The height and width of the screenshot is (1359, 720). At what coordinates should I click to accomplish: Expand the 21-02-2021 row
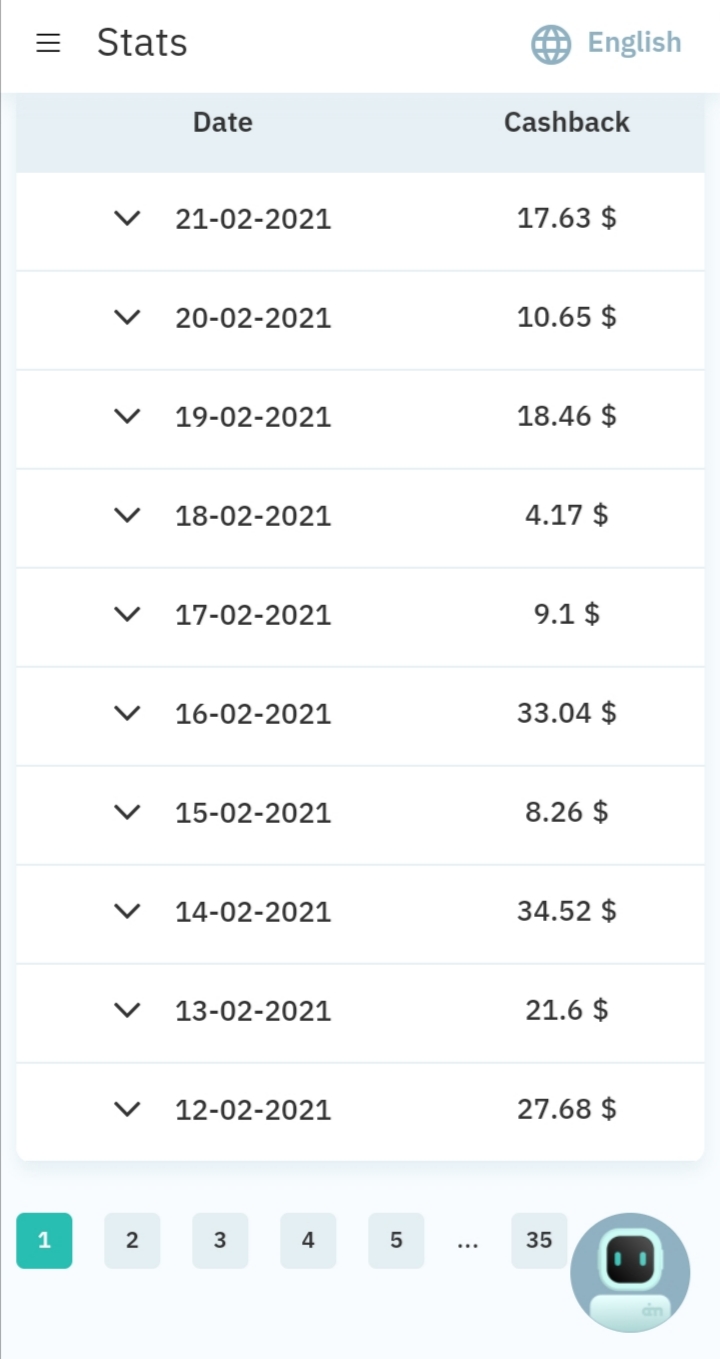point(127,218)
